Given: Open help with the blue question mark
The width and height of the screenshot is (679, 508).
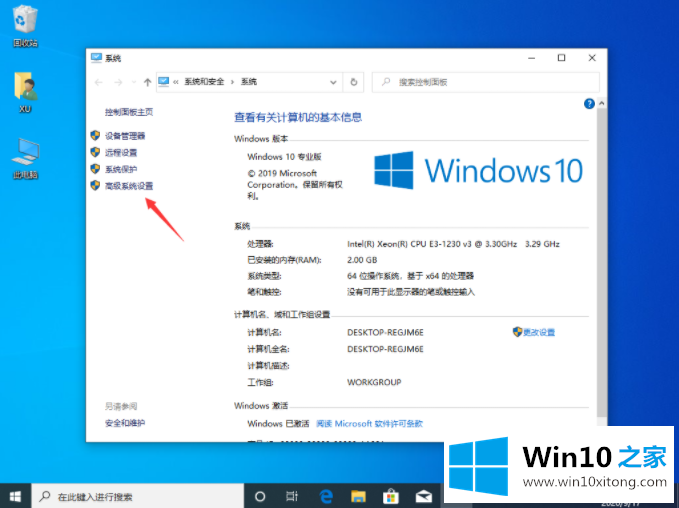Looking at the screenshot, I should click(x=589, y=104).
